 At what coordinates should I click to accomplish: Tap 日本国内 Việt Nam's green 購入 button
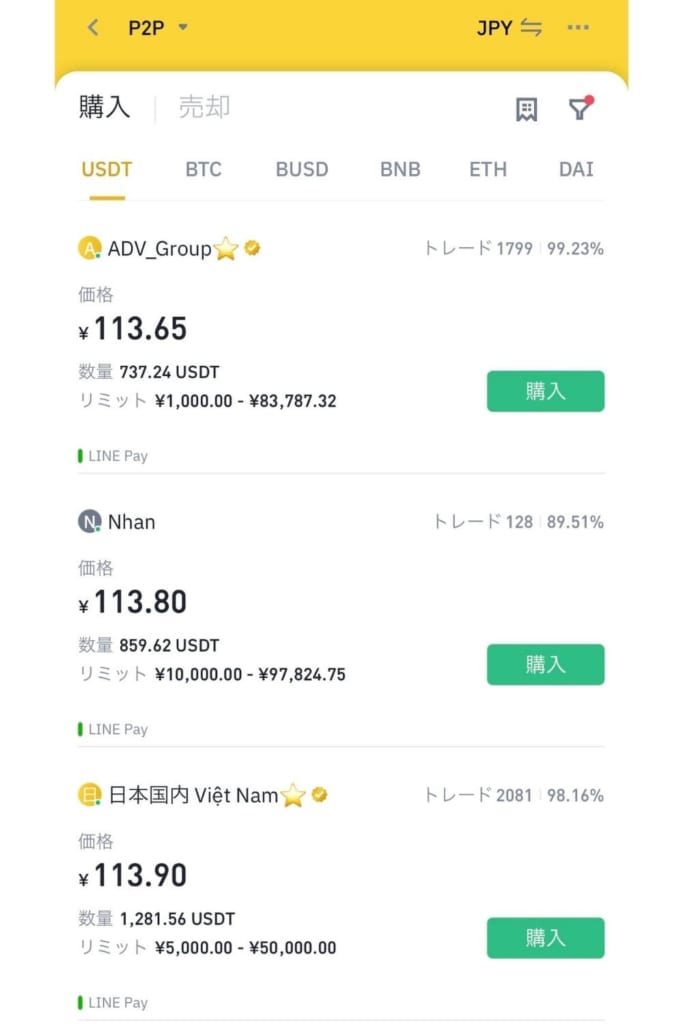click(x=545, y=938)
